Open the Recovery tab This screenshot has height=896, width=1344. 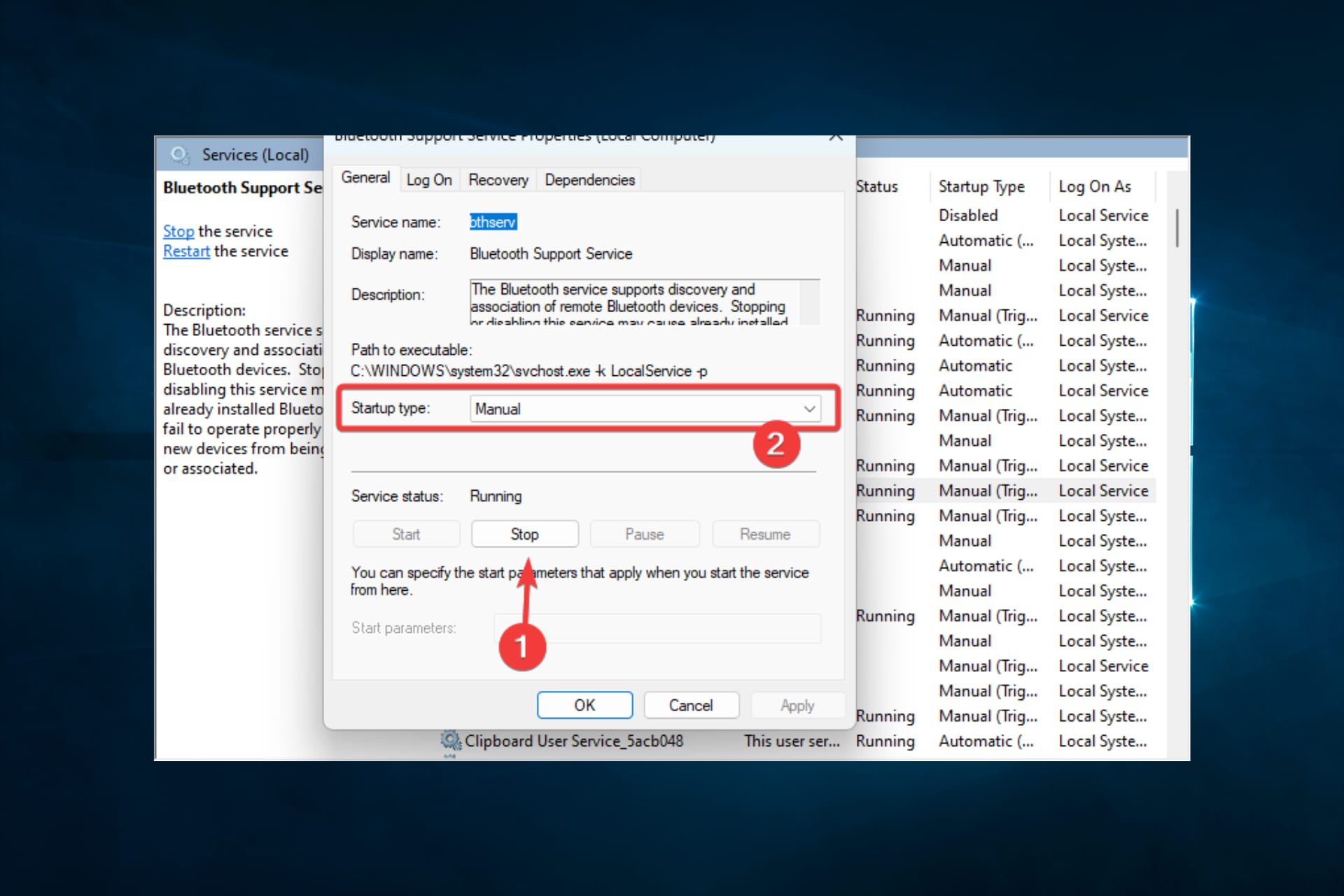(x=498, y=180)
